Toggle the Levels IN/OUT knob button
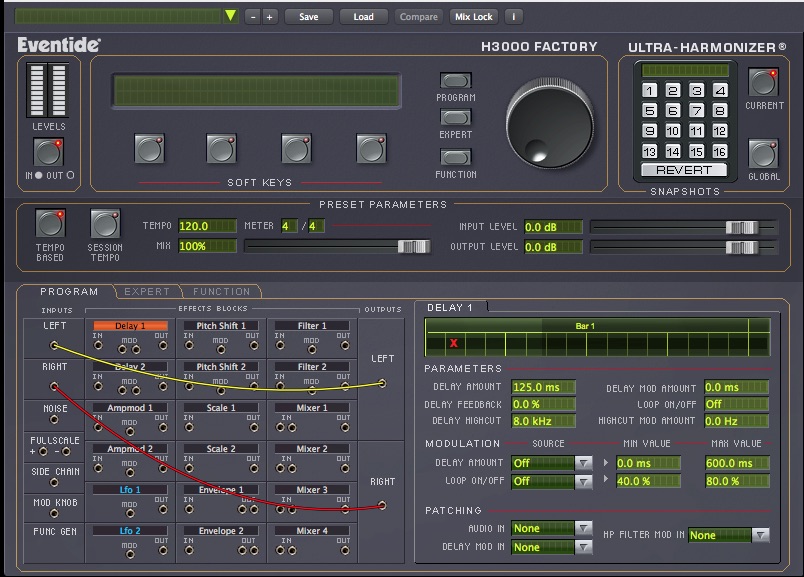Viewport: 804px width, 577px height. click(48, 152)
